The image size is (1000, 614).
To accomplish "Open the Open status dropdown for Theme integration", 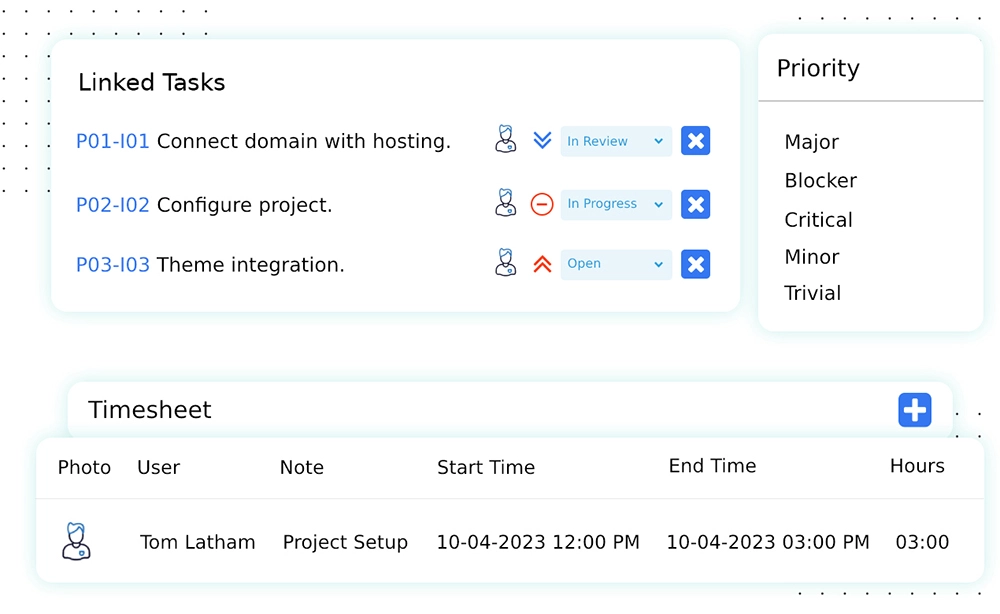I will (x=615, y=264).
